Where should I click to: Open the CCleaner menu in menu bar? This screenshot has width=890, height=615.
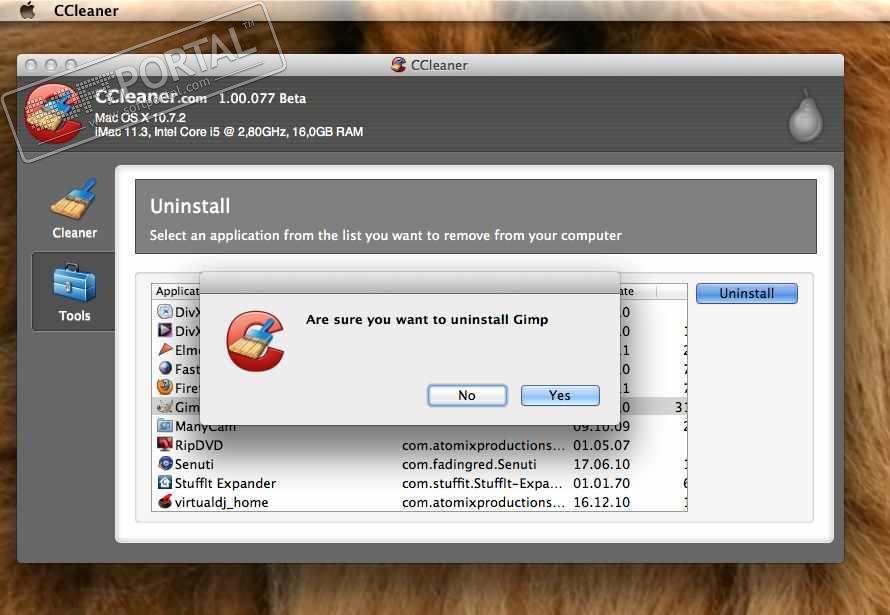click(x=86, y=11)
